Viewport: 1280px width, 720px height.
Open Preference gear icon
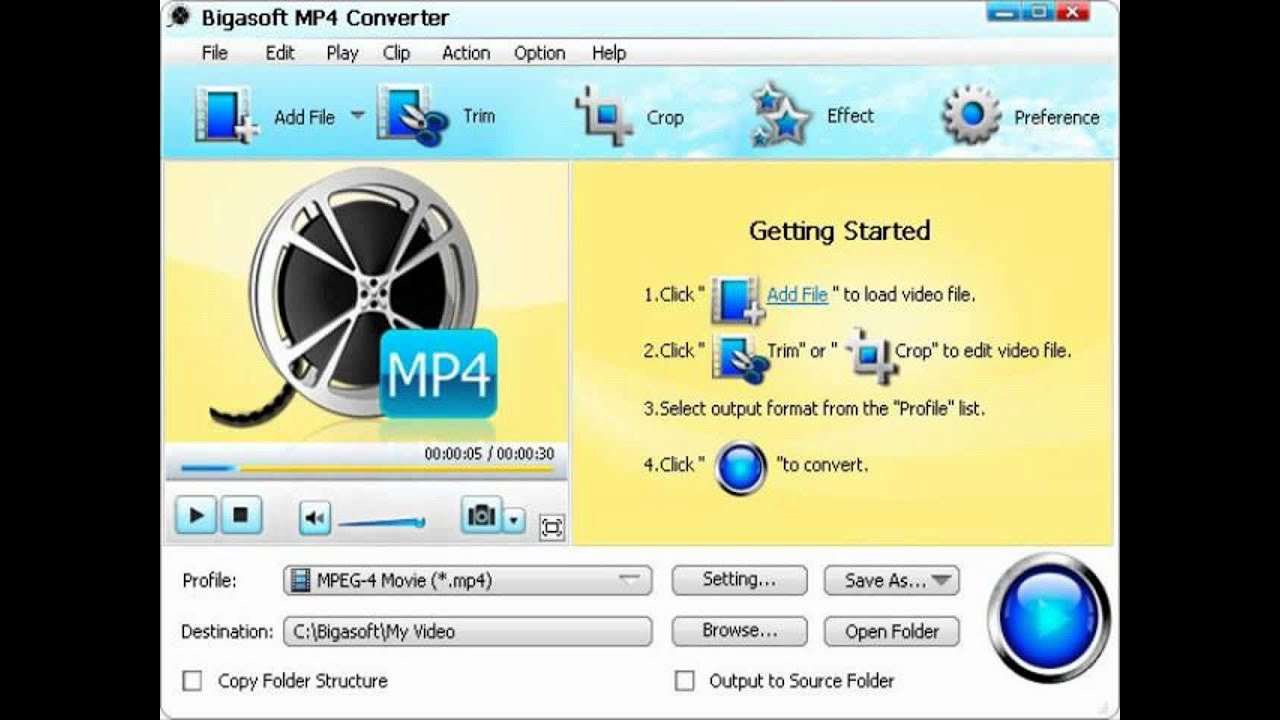970,115
